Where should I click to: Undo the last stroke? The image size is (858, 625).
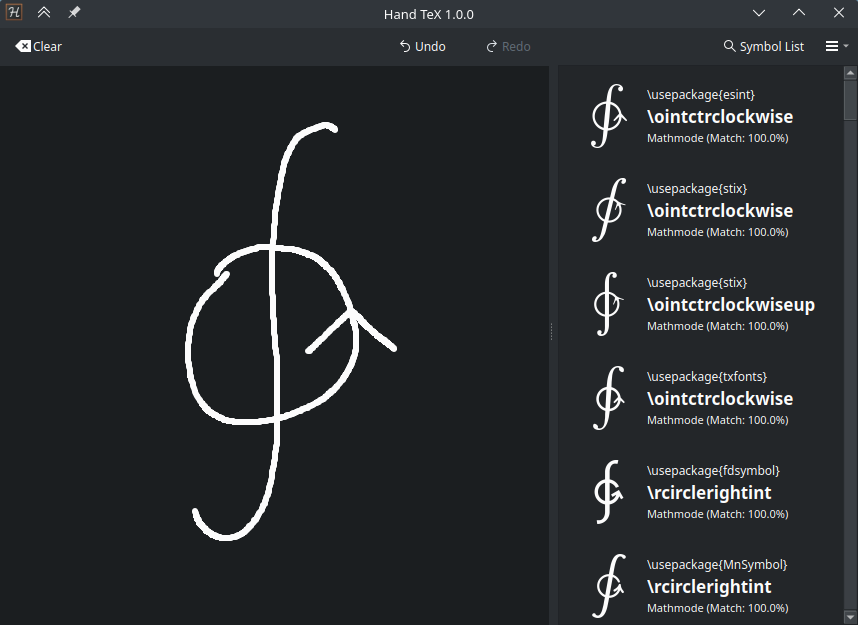pyautogui.click(x=422, y=47)
